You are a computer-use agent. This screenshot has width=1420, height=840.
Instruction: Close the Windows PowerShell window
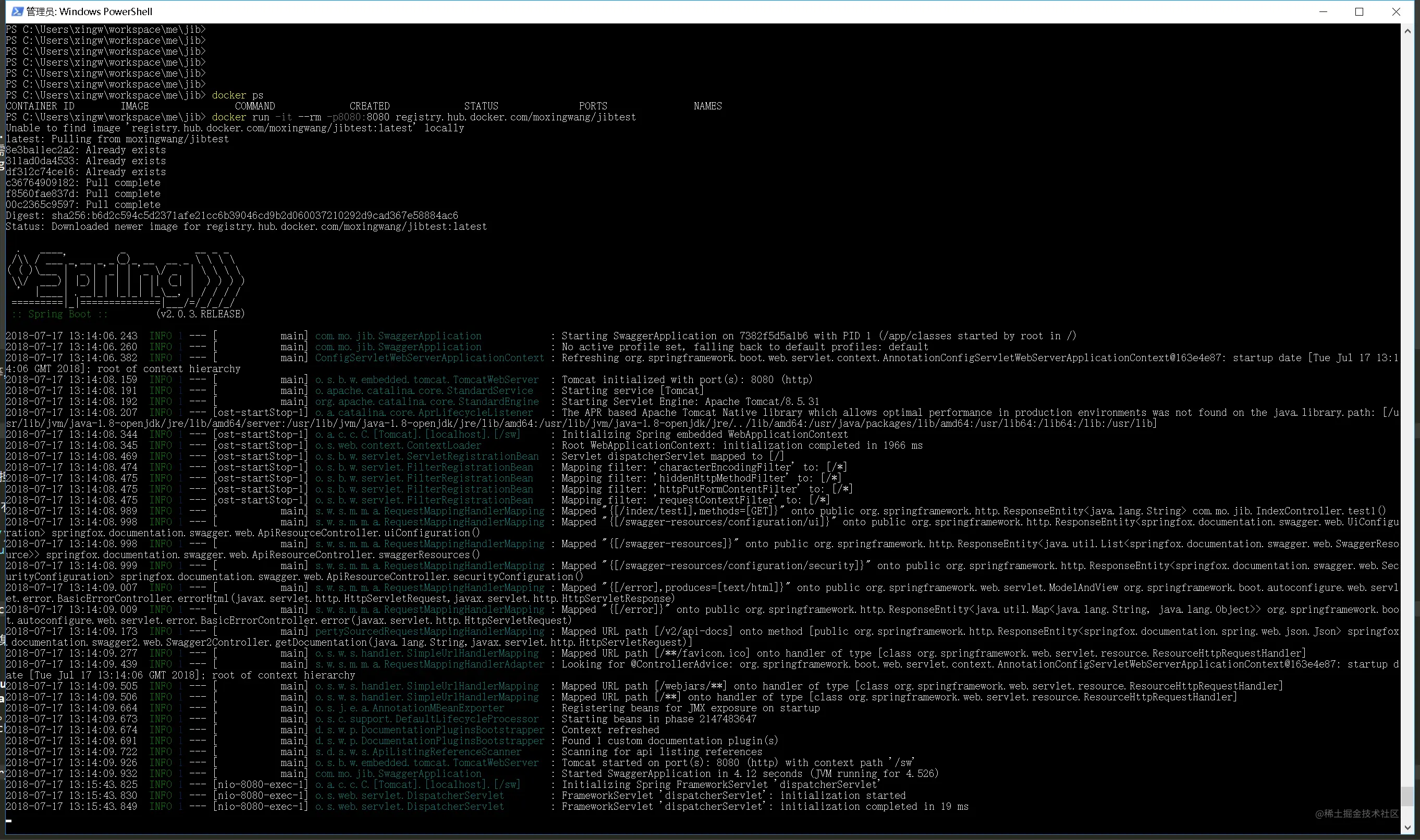point(1396,11)
